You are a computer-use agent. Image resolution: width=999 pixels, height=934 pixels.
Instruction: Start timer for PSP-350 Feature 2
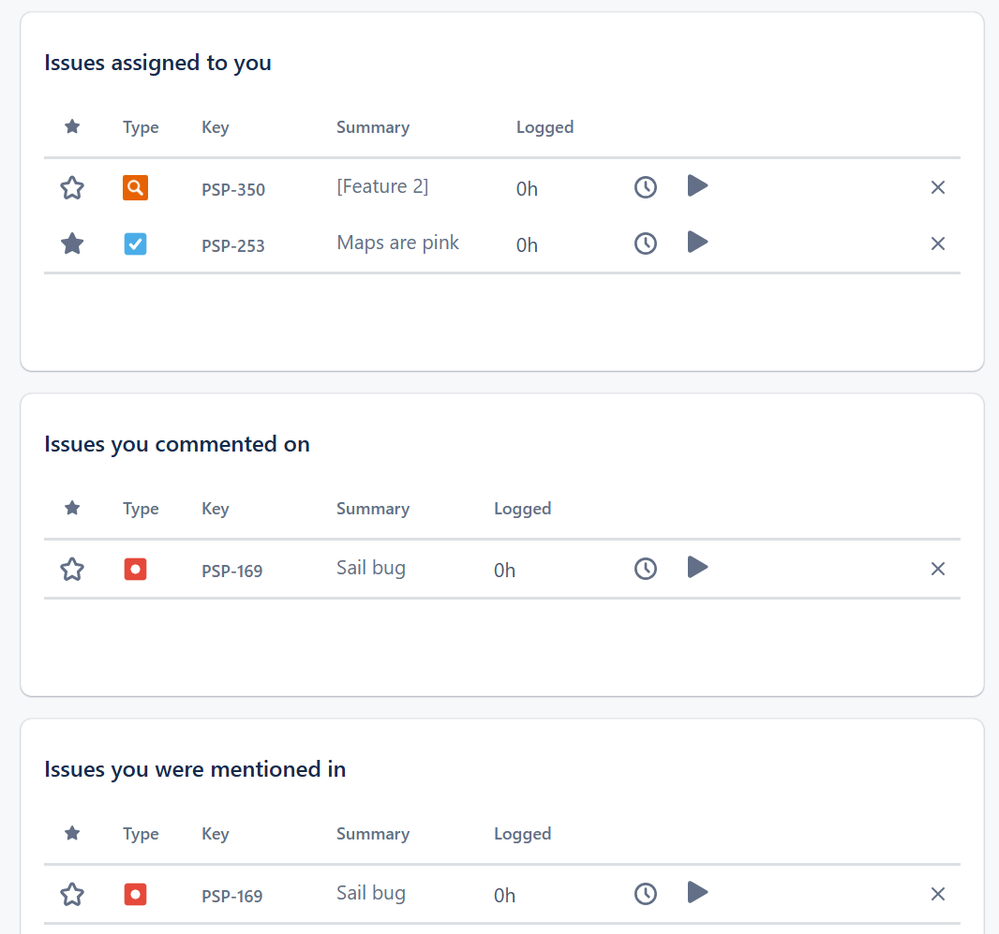click(x=698, y=186)
